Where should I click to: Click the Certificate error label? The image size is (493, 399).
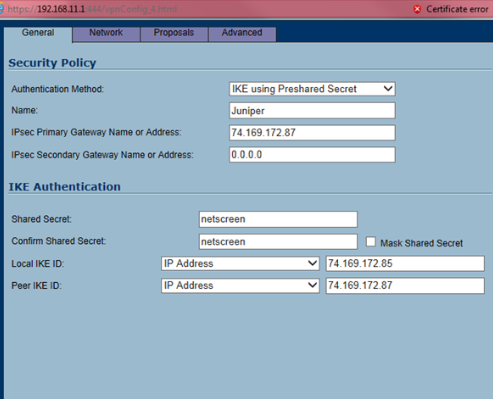click(457, 9)
